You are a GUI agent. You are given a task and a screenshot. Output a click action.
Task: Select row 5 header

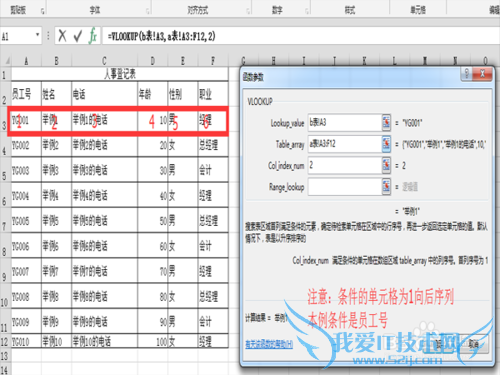point(5,170)
